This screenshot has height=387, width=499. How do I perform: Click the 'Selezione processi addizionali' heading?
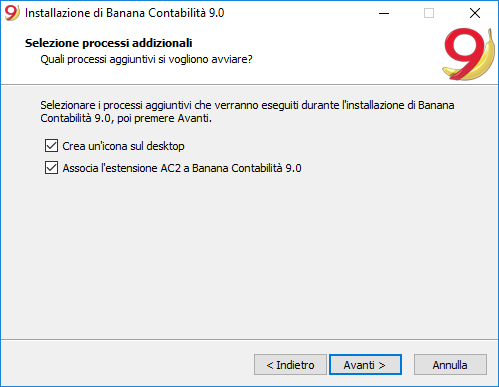coord(109,43)
